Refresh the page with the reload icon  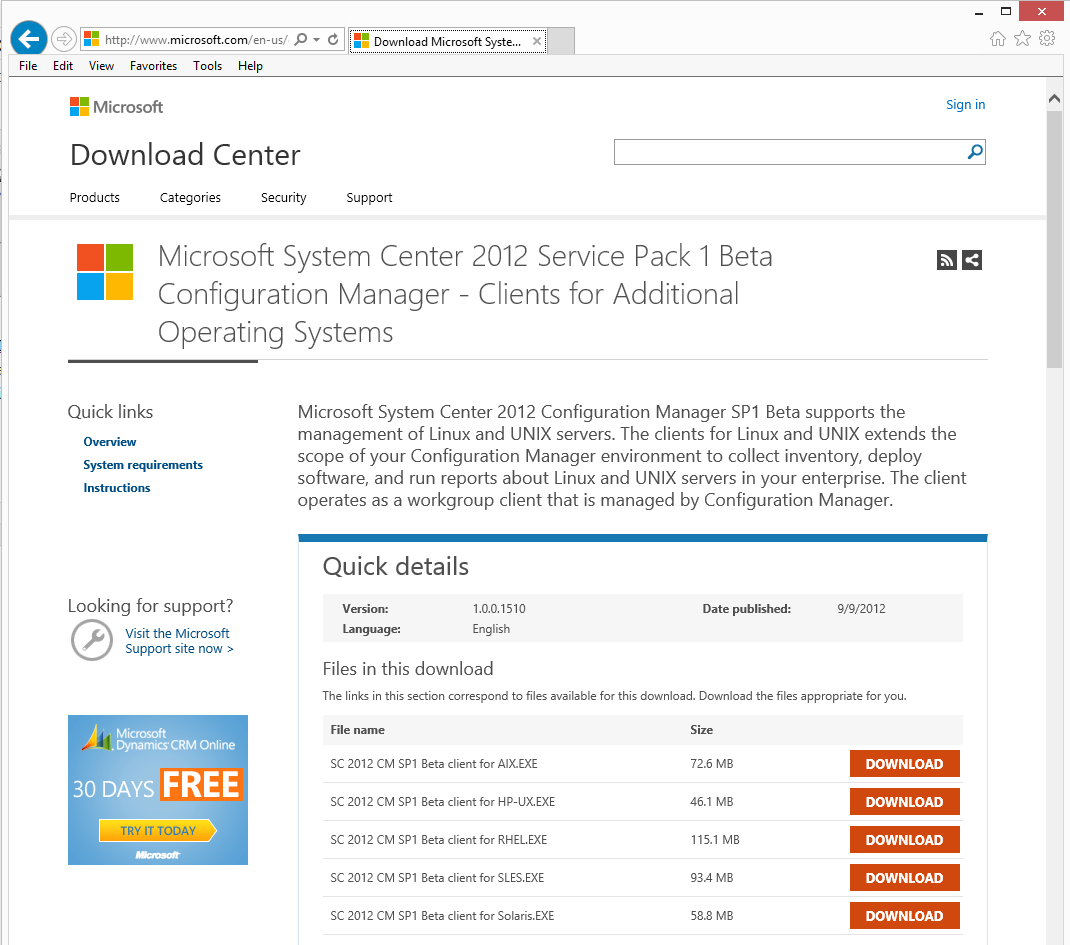333,40
